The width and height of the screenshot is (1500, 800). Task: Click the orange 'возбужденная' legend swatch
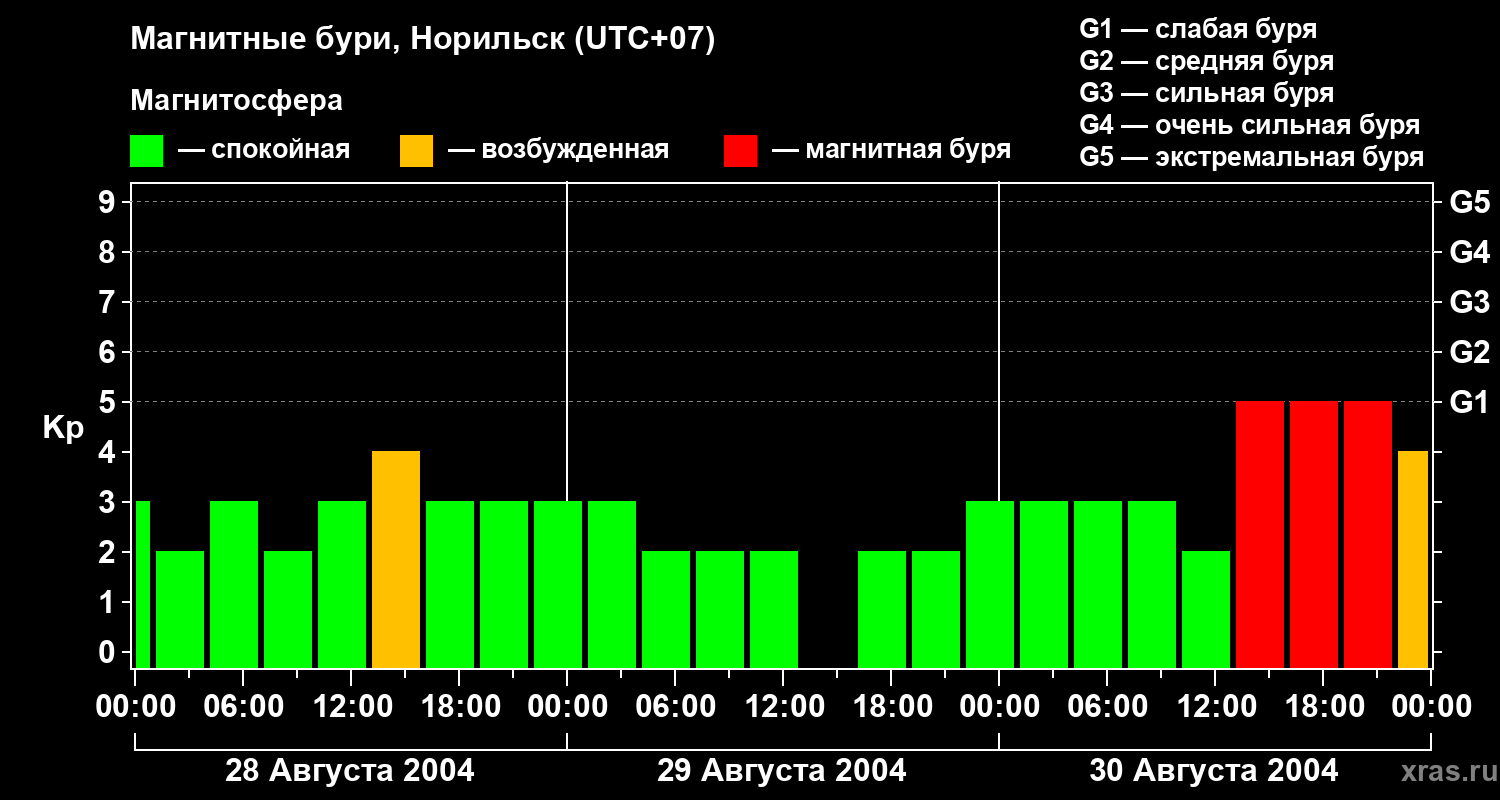[x=417, y=151]
